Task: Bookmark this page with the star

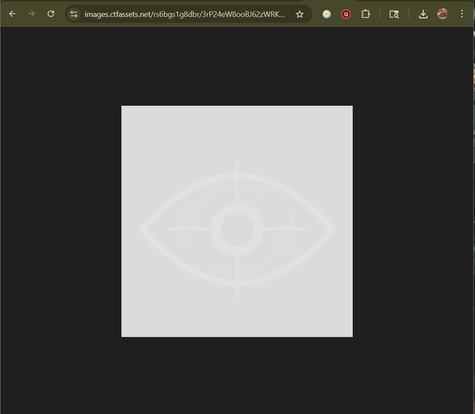Action: tap(300, 14)
